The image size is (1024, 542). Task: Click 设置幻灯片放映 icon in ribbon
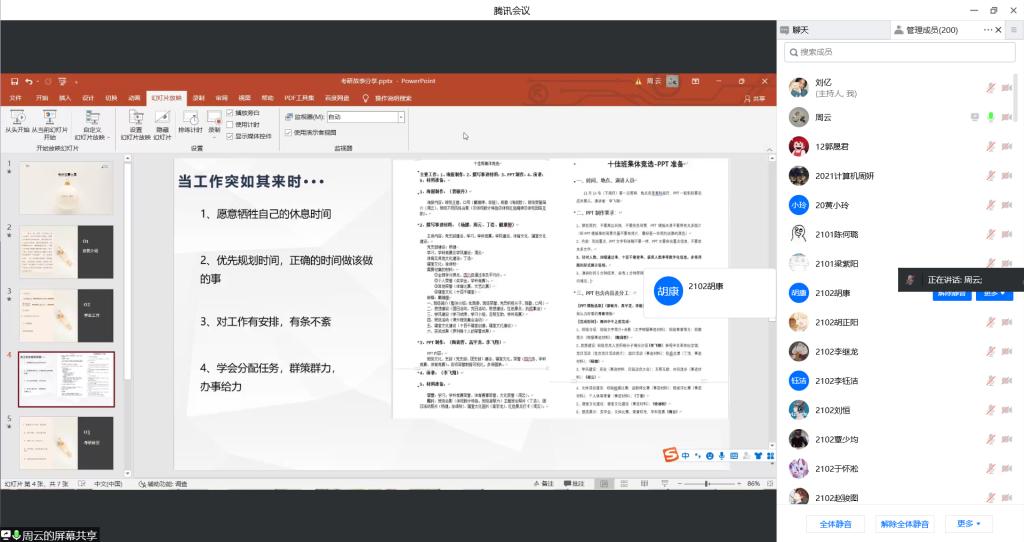(x=136, y=119)
